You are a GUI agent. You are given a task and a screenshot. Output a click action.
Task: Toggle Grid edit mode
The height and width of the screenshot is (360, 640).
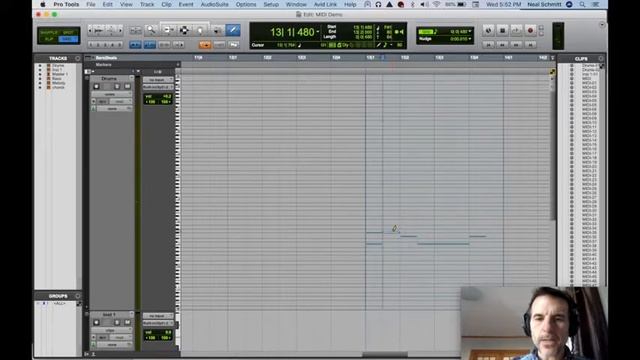[68, 39]
